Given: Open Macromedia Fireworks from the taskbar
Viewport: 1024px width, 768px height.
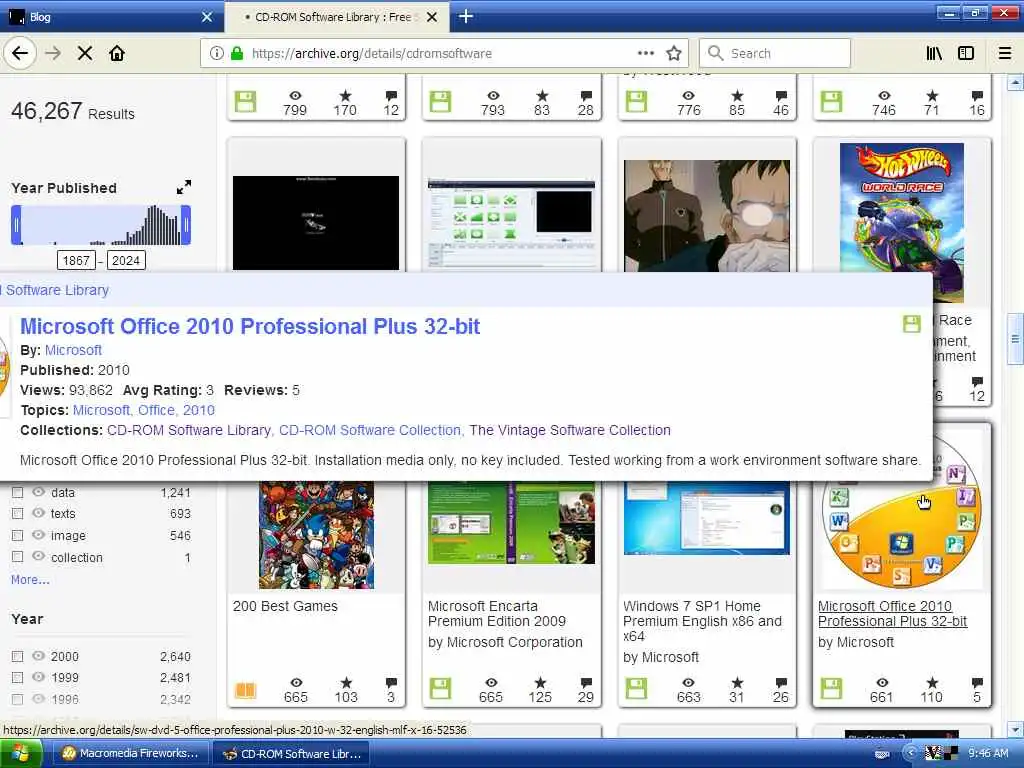Looking at the screenshot, I should click(130, 754).
